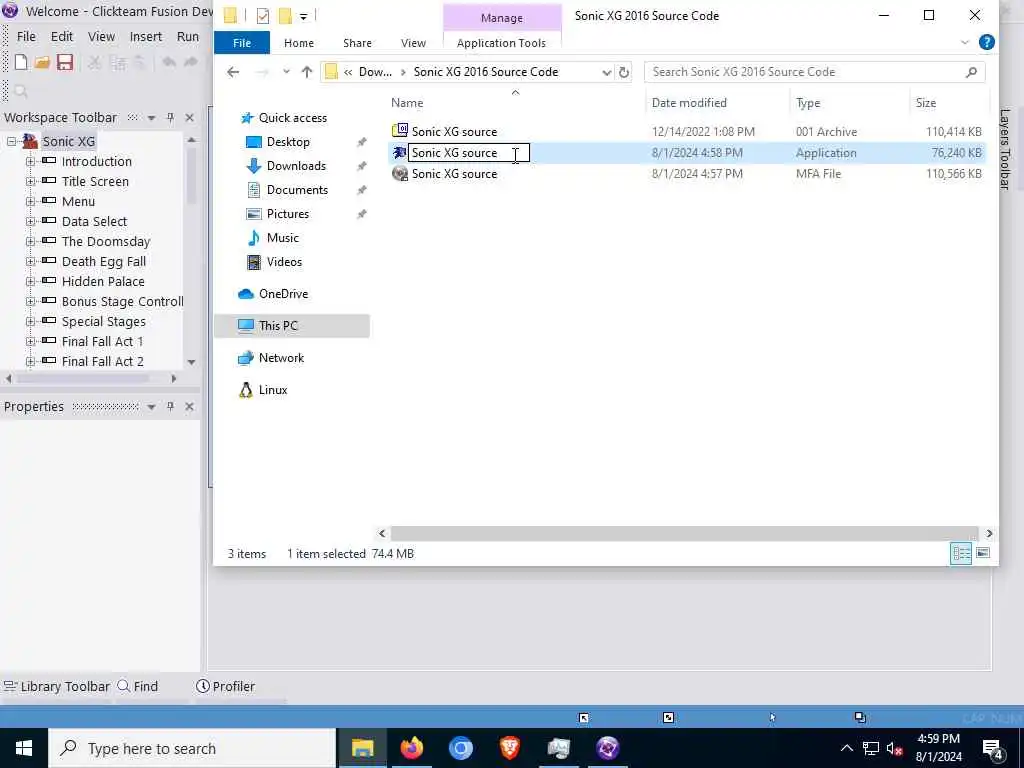Click the Cut scissors icon in Clickteam toolbar
The image size is (1024, 768).
coord(95,63)
